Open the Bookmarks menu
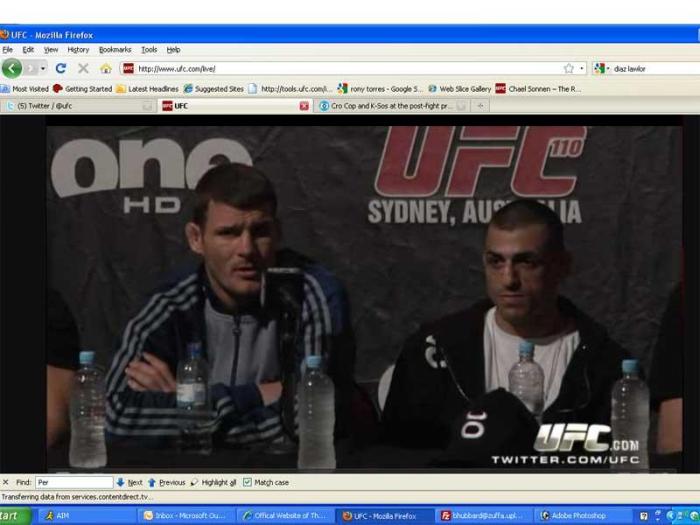Screen dimensions: 700x525 click(x=115, y=50)
